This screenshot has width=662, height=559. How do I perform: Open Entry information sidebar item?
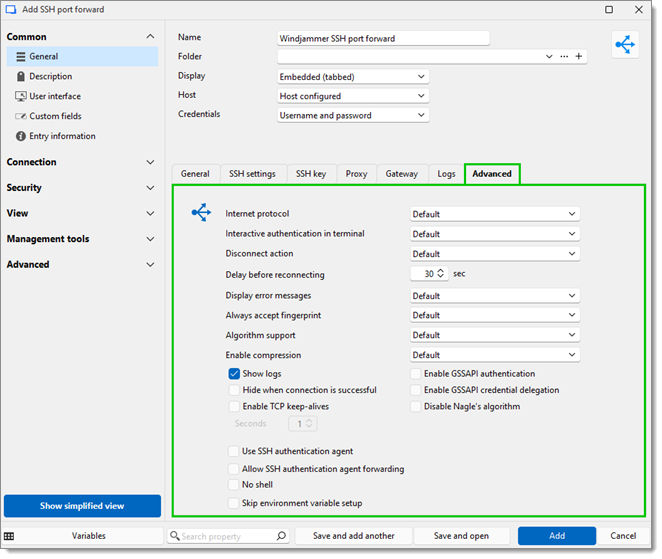[x=62, y=136]
